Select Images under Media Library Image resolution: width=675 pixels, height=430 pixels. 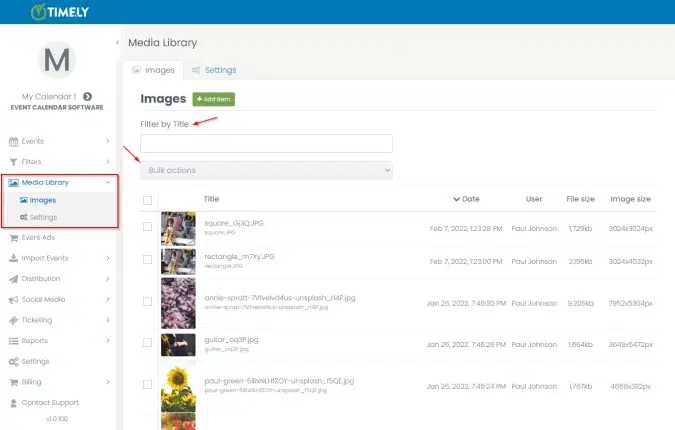[43, 200]
